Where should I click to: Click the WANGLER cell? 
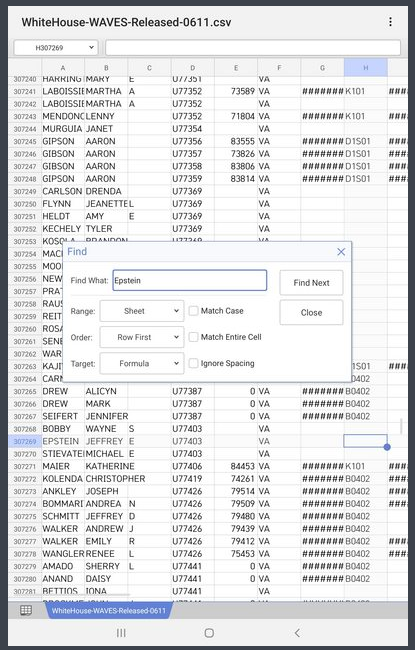(x=63, y=554)
